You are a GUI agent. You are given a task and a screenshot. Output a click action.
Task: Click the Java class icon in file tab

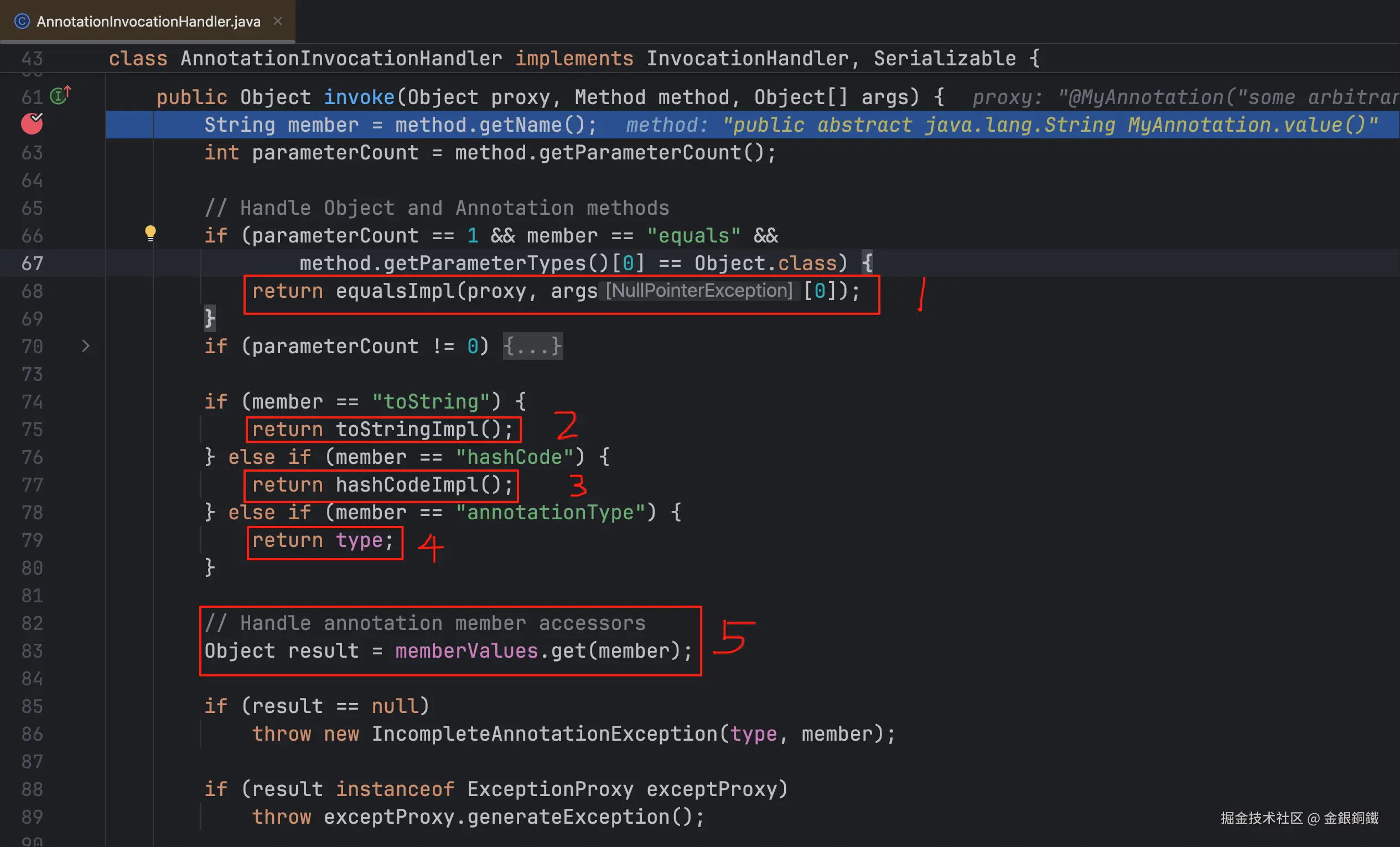point(22,22)
